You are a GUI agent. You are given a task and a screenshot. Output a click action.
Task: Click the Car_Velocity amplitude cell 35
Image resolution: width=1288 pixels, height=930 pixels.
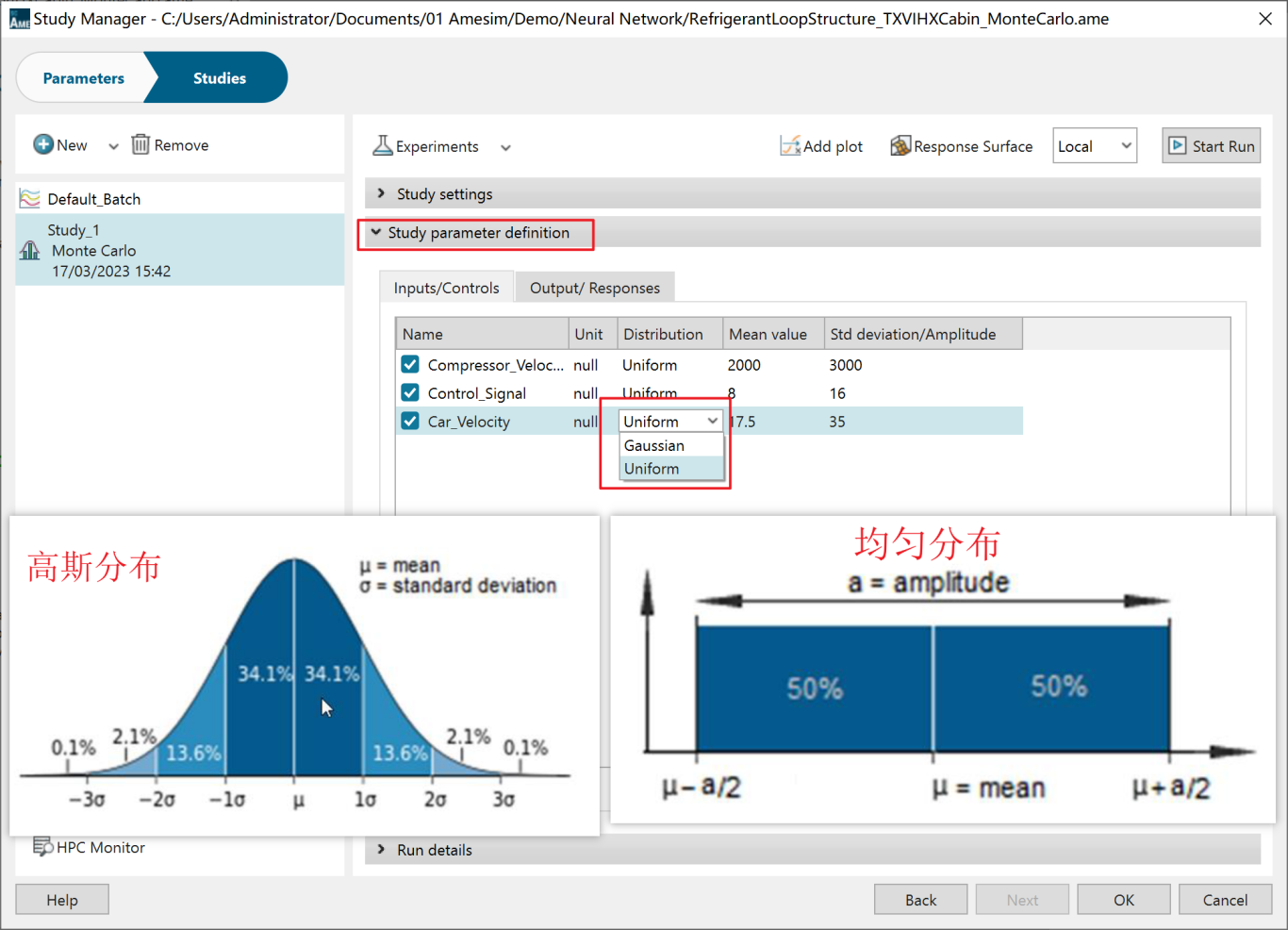coord(923,422)
